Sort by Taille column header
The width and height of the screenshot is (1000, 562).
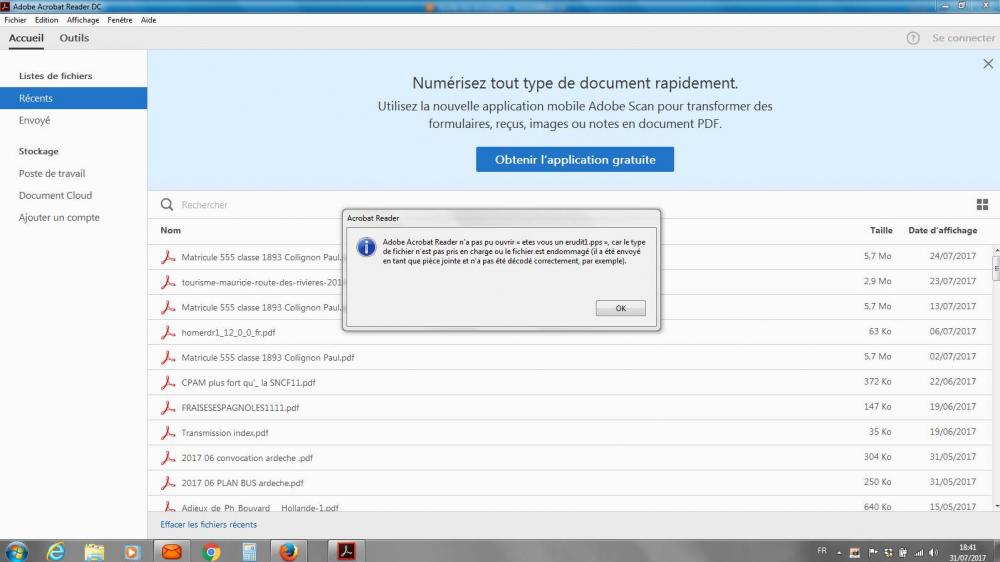881,230
